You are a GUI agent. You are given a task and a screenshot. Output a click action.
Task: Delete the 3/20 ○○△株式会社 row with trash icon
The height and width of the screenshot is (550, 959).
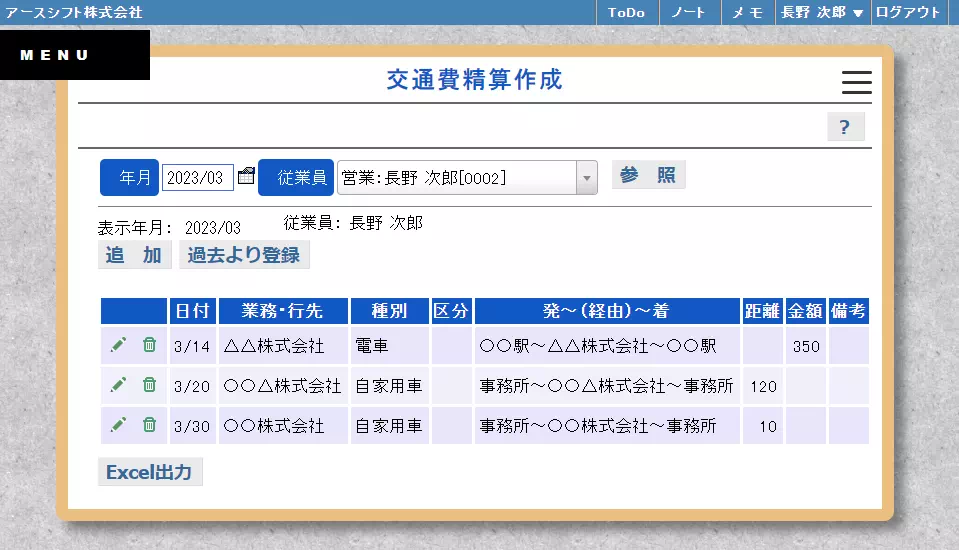pos(149,385)
